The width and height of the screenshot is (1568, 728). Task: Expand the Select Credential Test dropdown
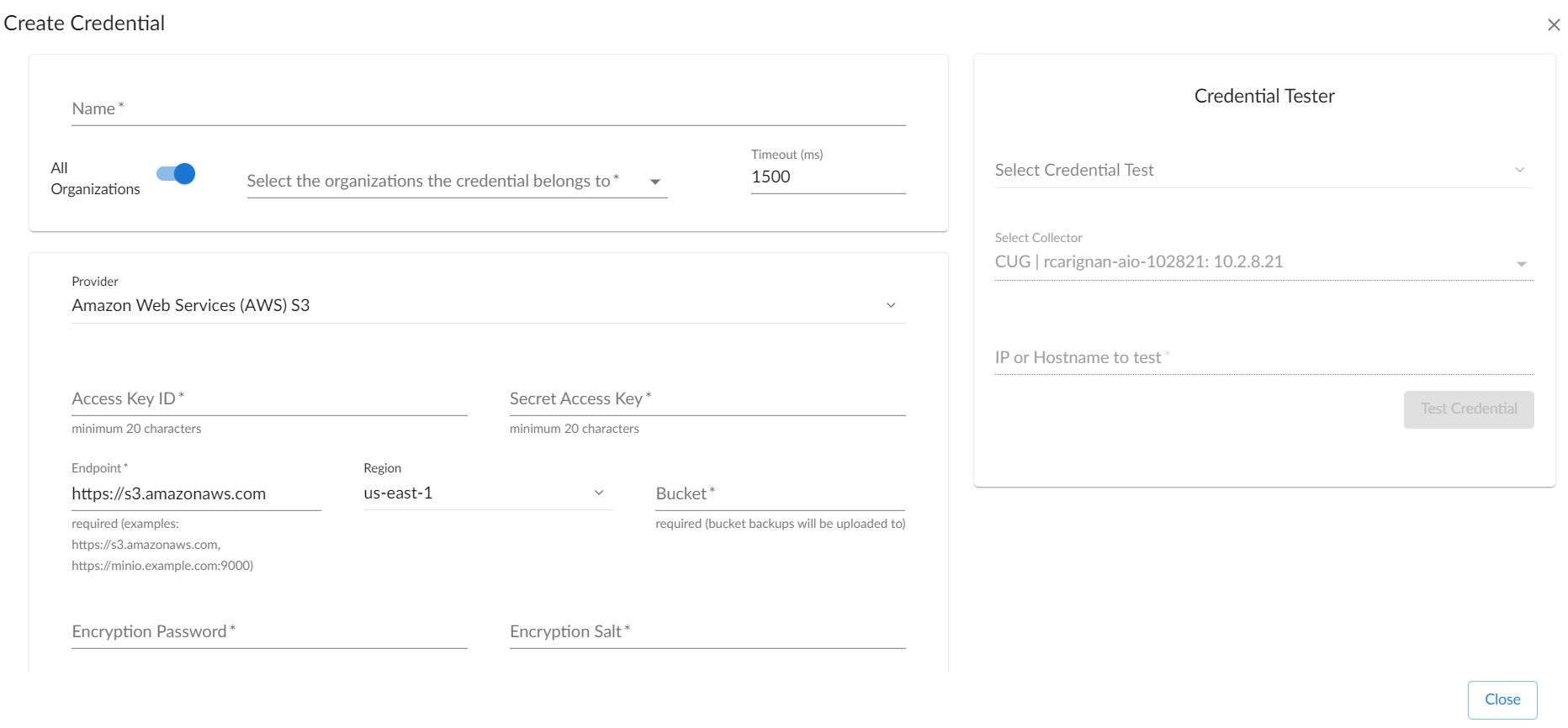pyautogui.click(x=1519, y=171)
